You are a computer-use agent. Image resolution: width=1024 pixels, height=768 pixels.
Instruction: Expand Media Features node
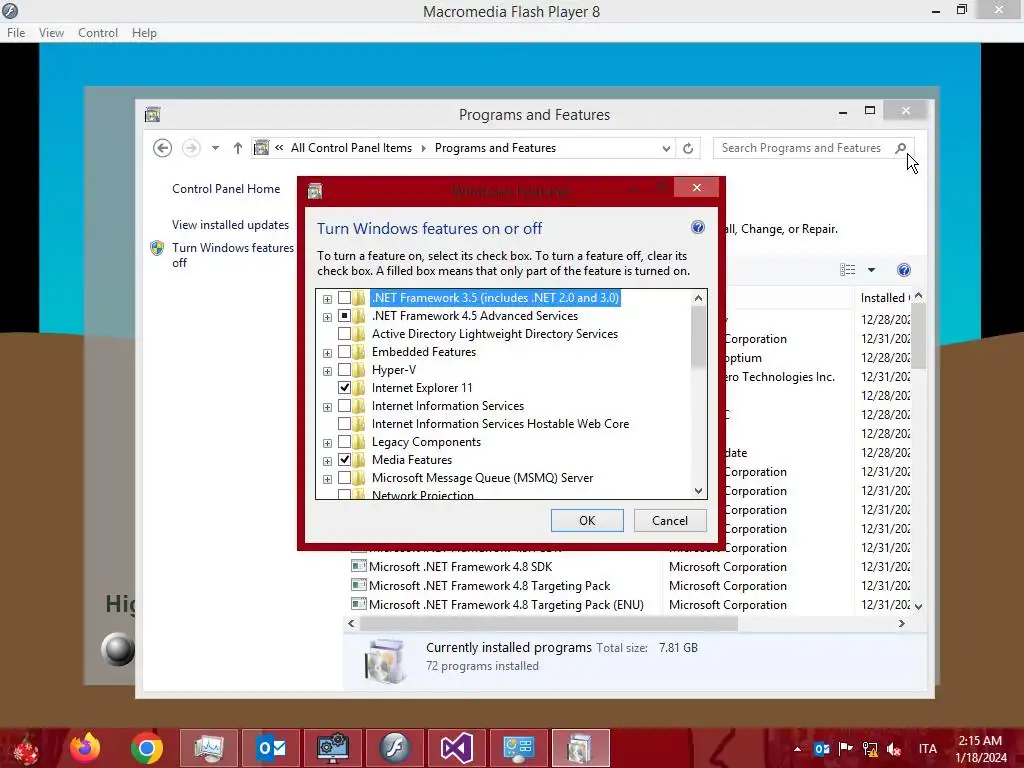(327, 461)
